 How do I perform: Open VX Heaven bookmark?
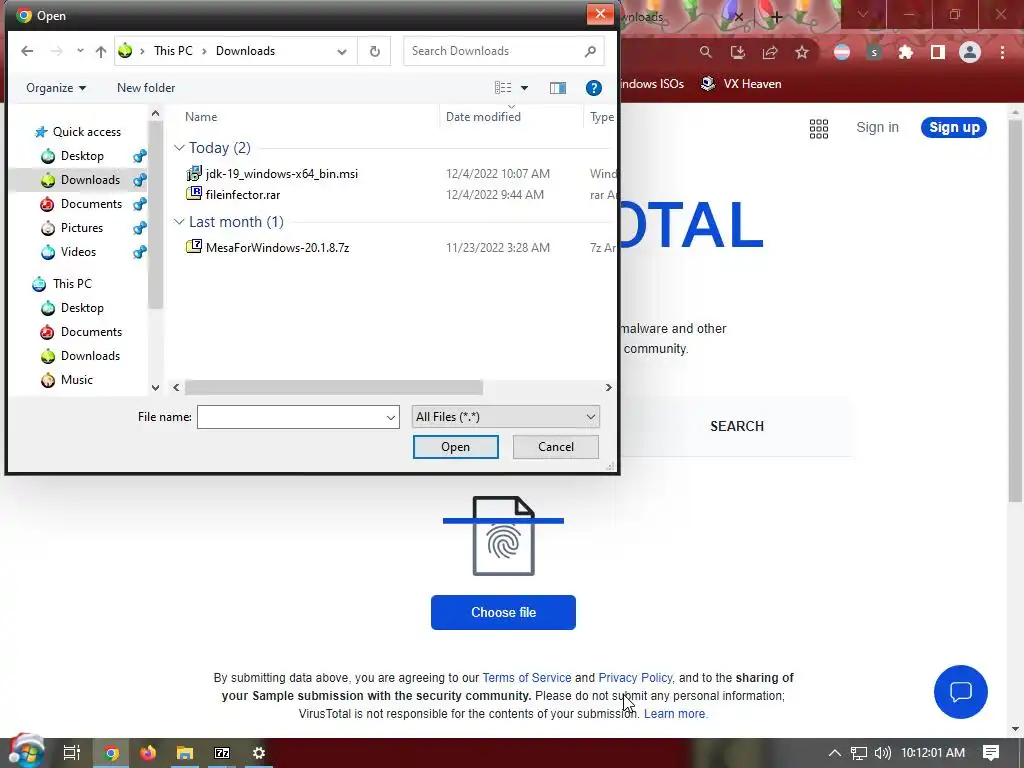[741, 84]
